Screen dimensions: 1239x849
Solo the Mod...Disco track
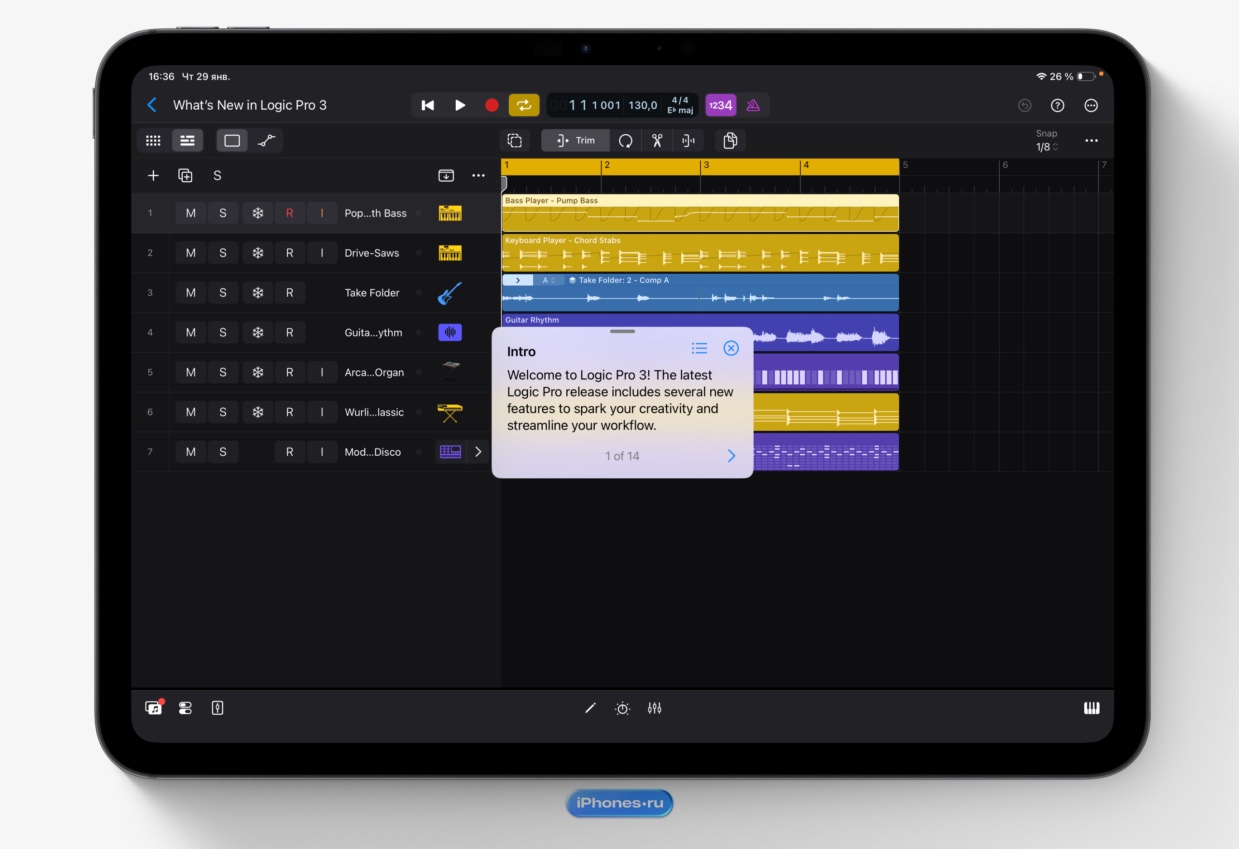click(x=223, y=452)
